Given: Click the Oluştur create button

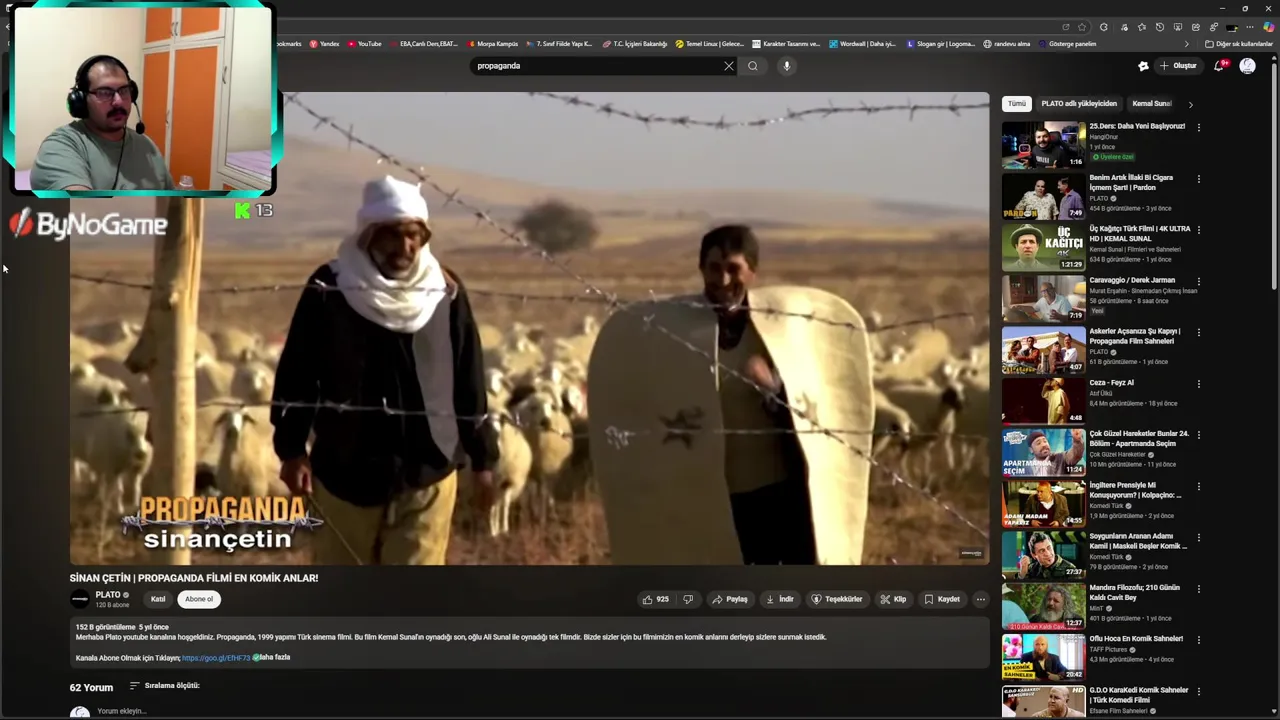Looking at the screenshot, I should (x=1178, y=66).
